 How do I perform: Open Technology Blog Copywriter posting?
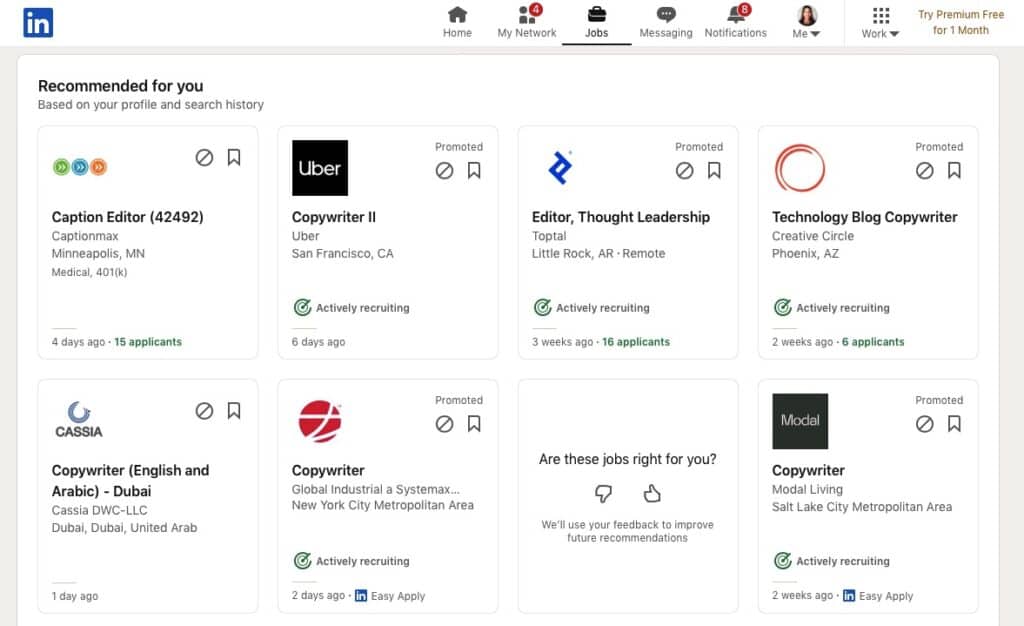(865, 217)
